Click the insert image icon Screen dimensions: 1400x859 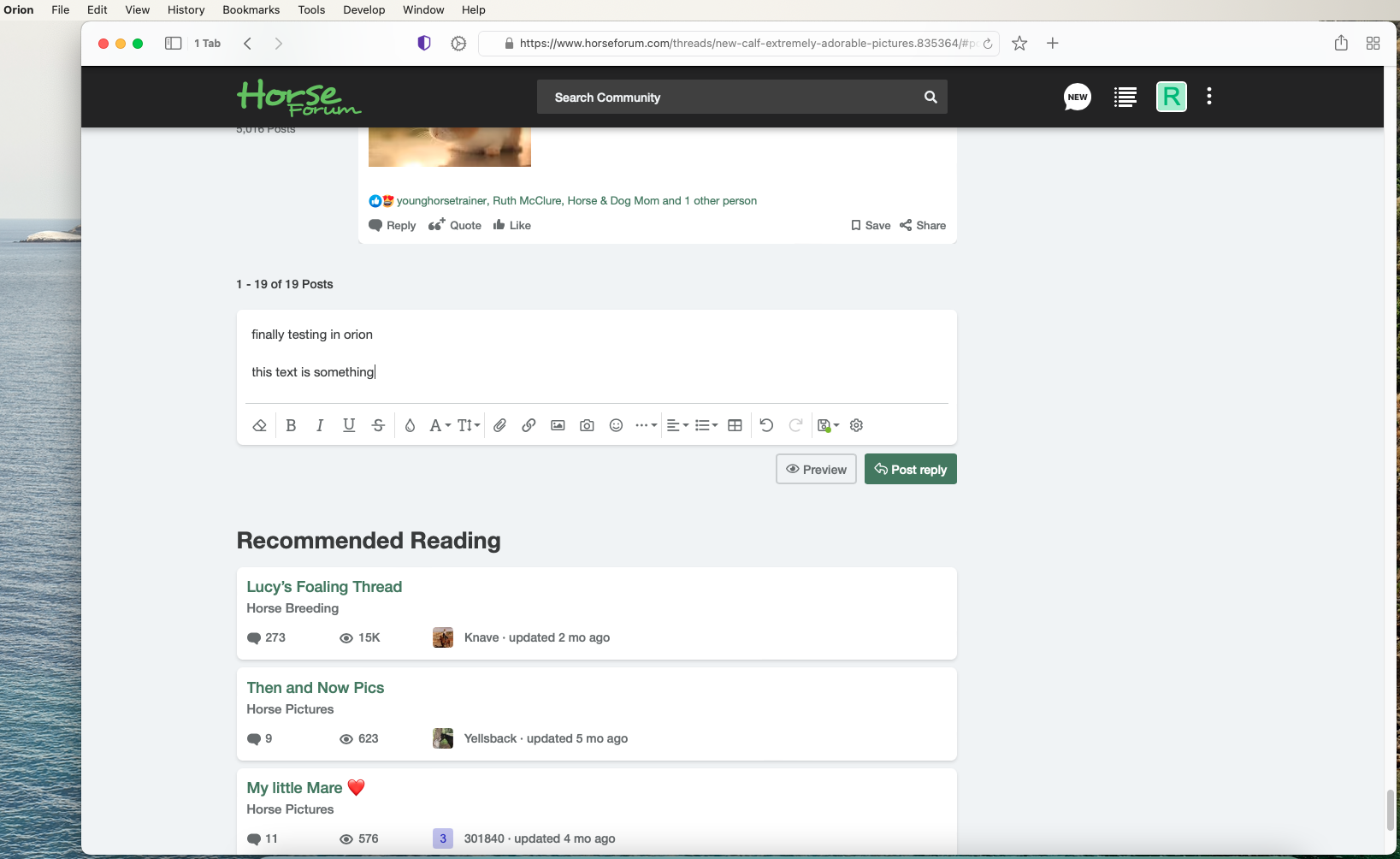tap(558, 425)
